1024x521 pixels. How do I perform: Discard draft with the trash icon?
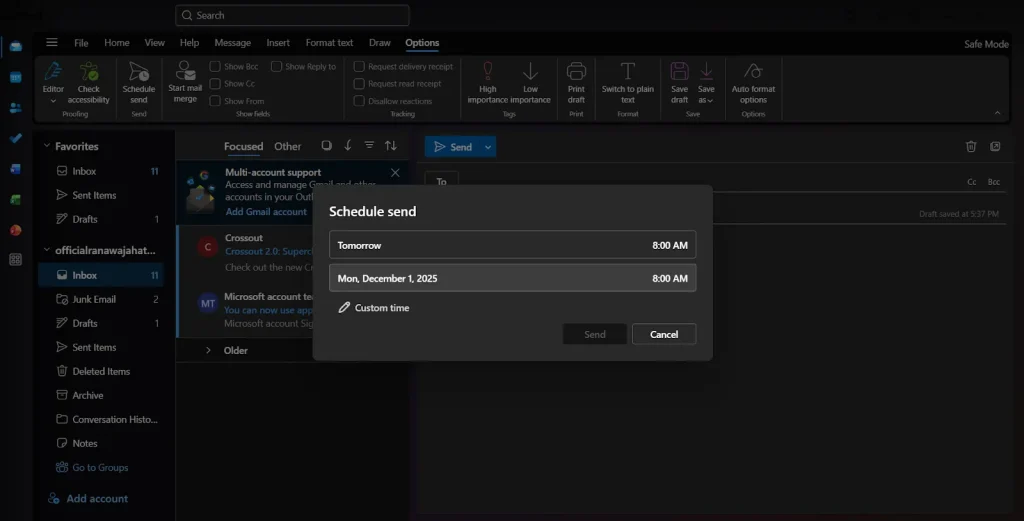970,146
